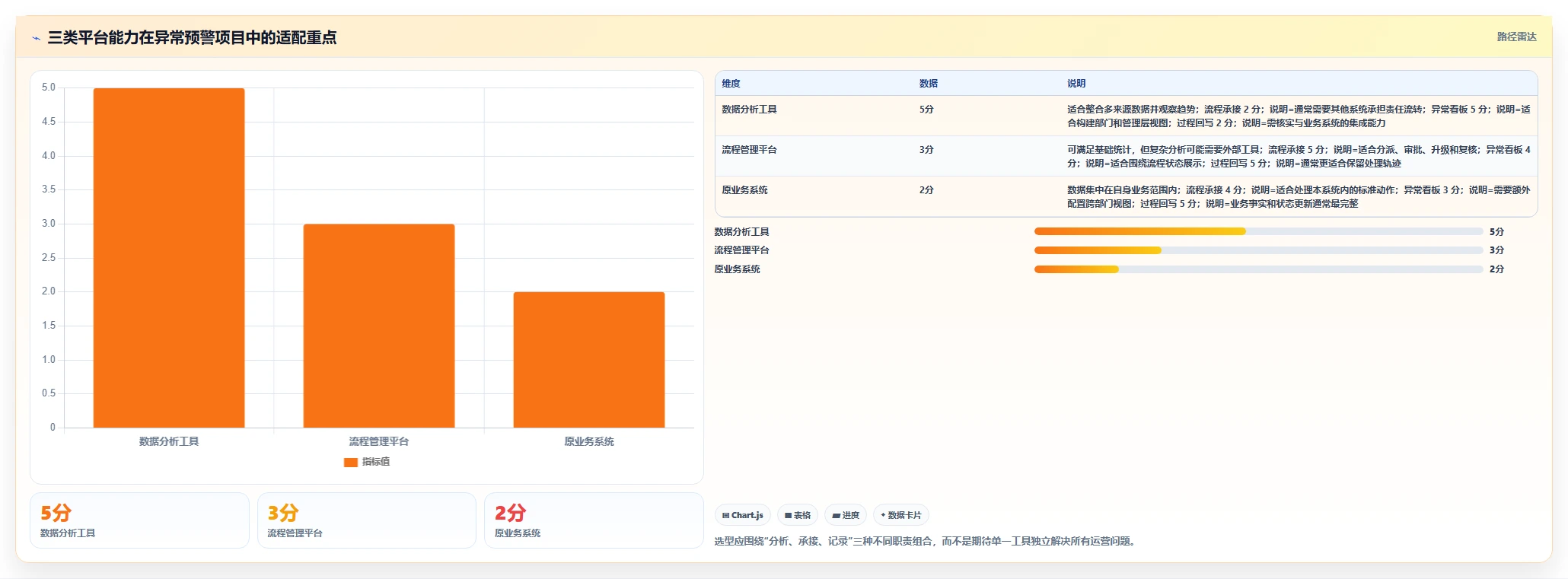This screenshot has width=1568, height=579.
Task: Click the 维度 column header
Action: click(x=731, y=84)
